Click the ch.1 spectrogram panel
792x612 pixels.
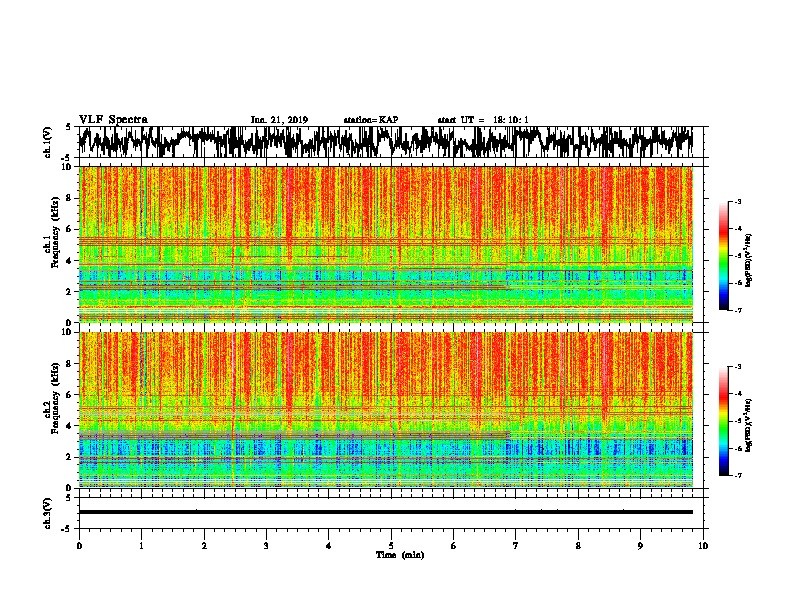tap(386, 244)
